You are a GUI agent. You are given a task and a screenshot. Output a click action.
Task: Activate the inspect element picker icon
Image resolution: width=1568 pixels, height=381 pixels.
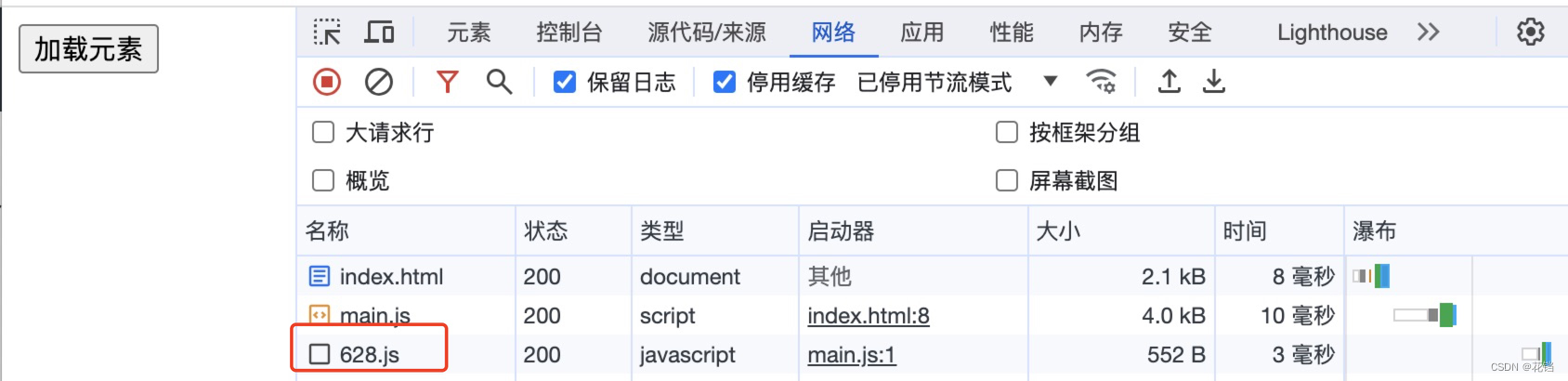pos(327,33)
